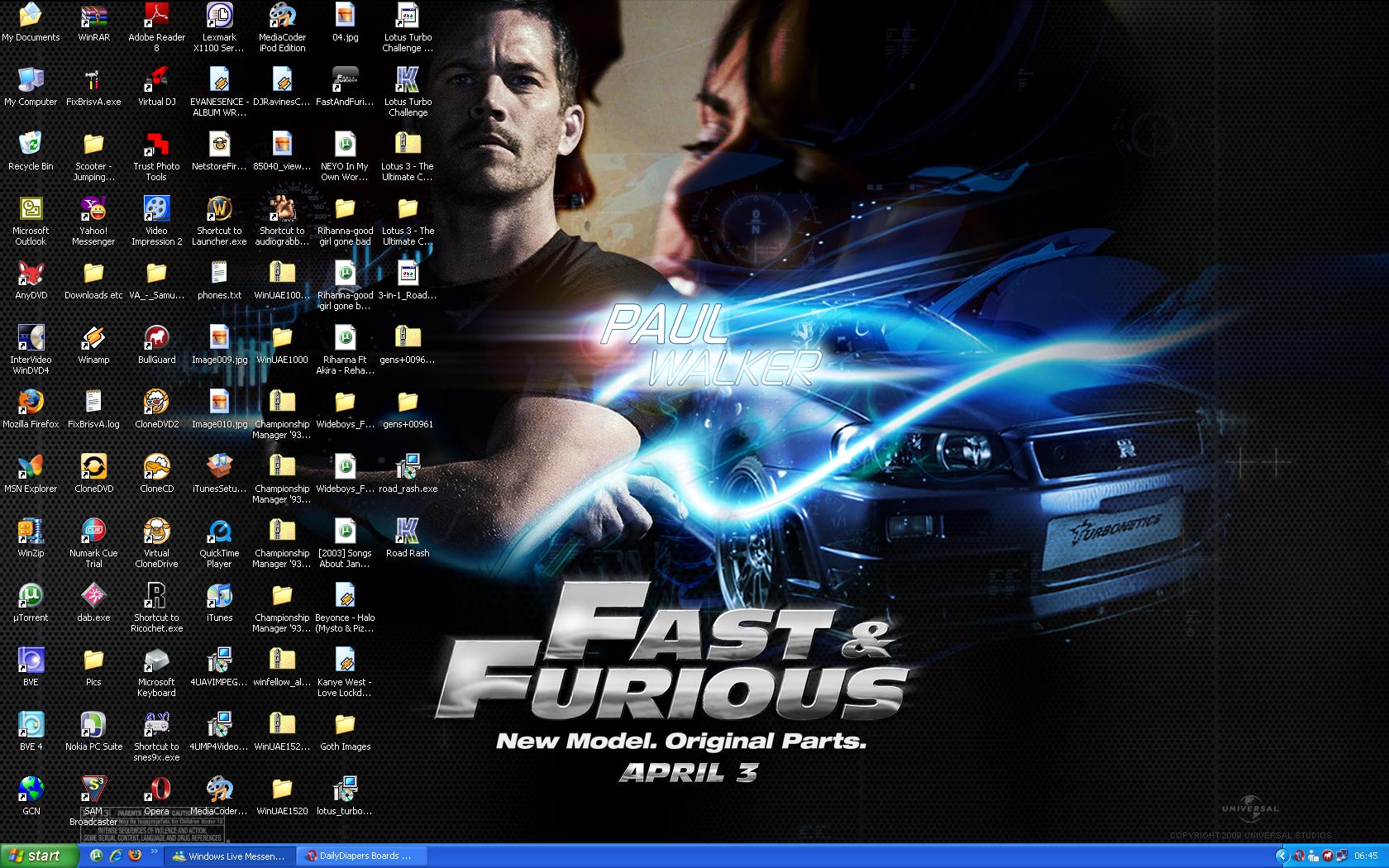
Task: Open the gens+00961 folder
Action: [x=408, y=410]
